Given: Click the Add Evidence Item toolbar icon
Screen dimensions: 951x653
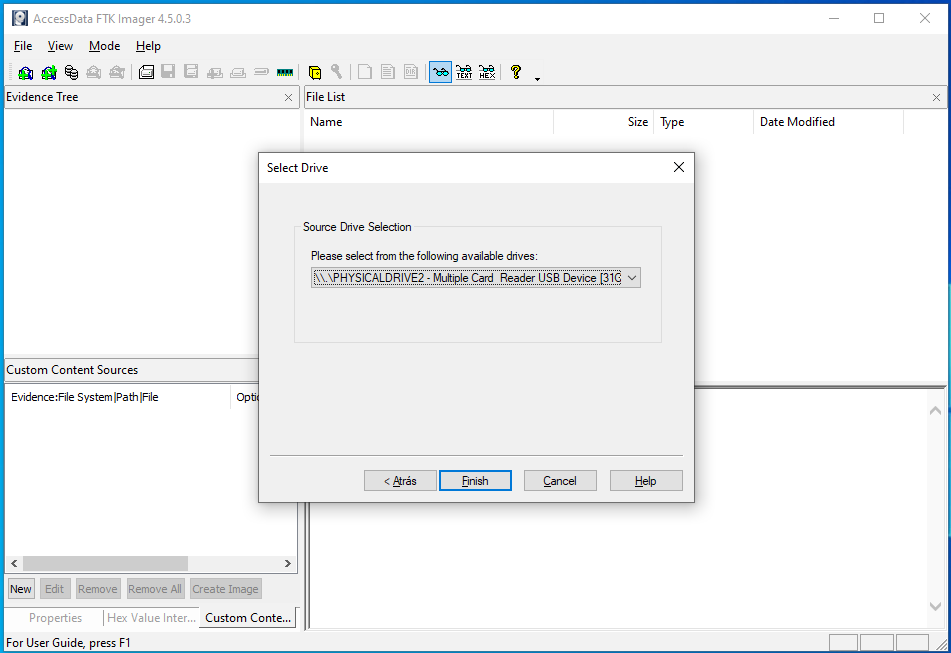Looking at the screenshot, I should tap(25, 72).
